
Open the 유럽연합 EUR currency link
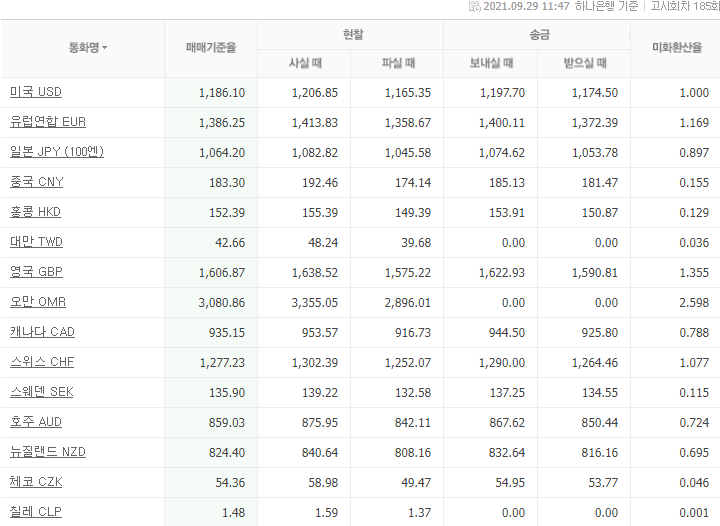[x=48, y=122]
